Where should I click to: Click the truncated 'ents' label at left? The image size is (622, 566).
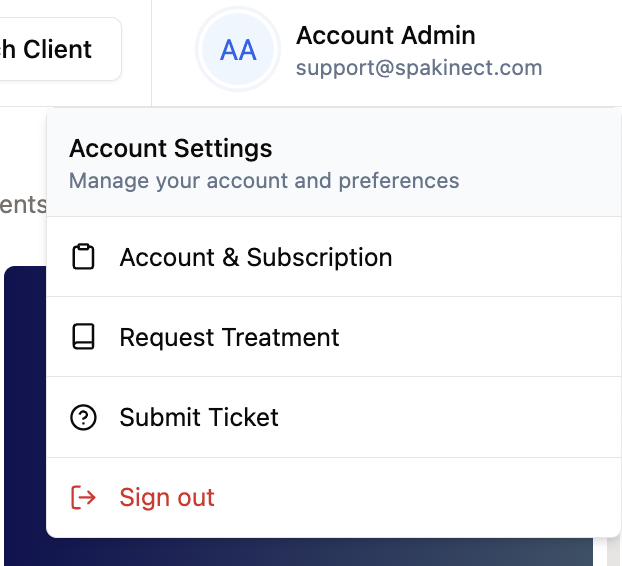[23, 205]
